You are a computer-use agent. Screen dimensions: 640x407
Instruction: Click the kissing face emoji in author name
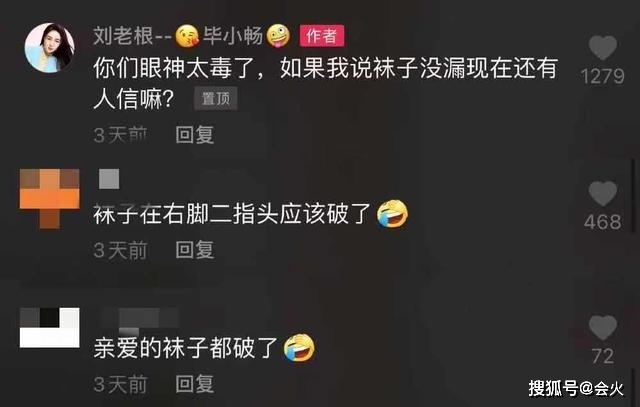(x=187, y=36)
